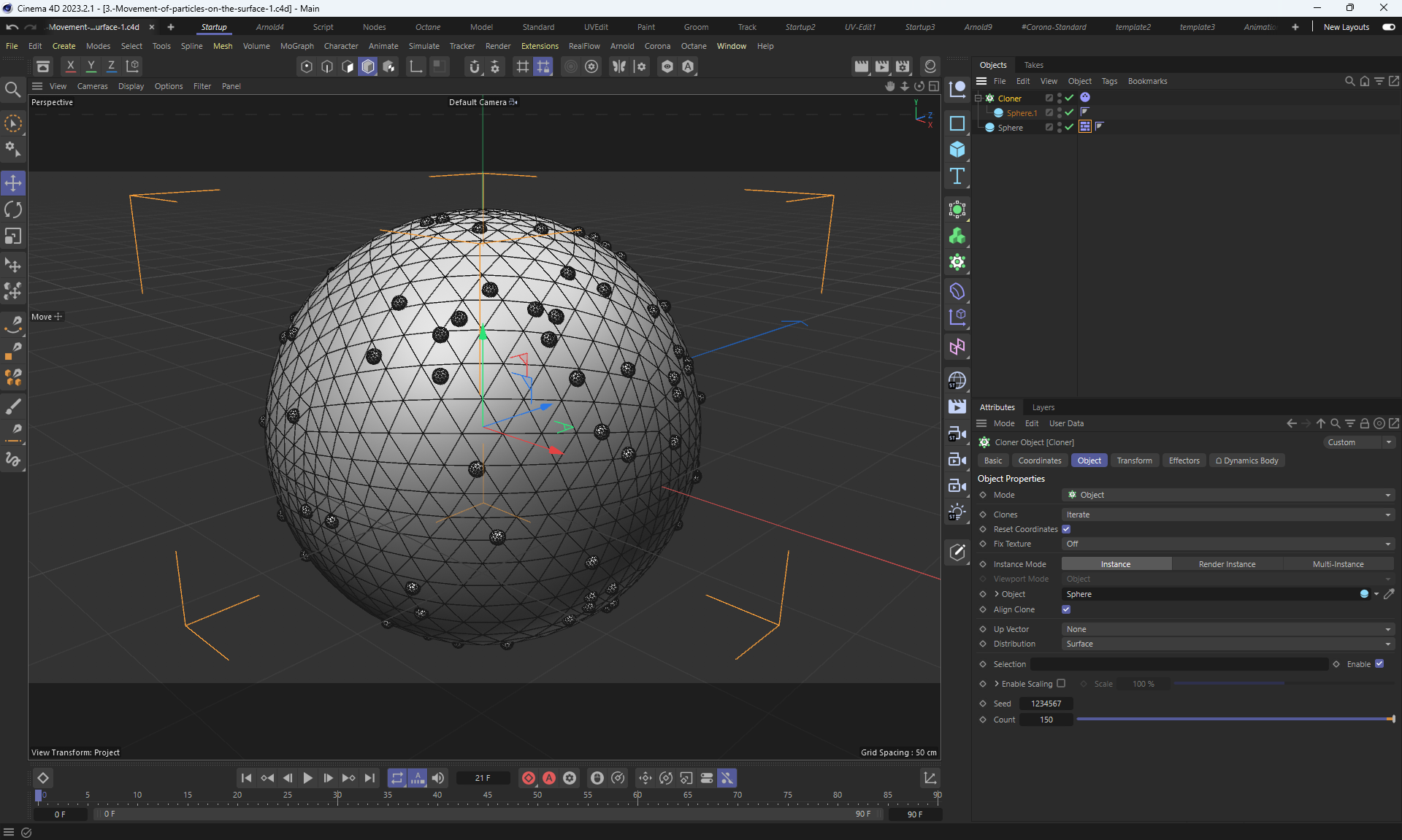Open the Distribution dropdown set to Surface
The image size is (1402, 840).
tap(1227, 644)
